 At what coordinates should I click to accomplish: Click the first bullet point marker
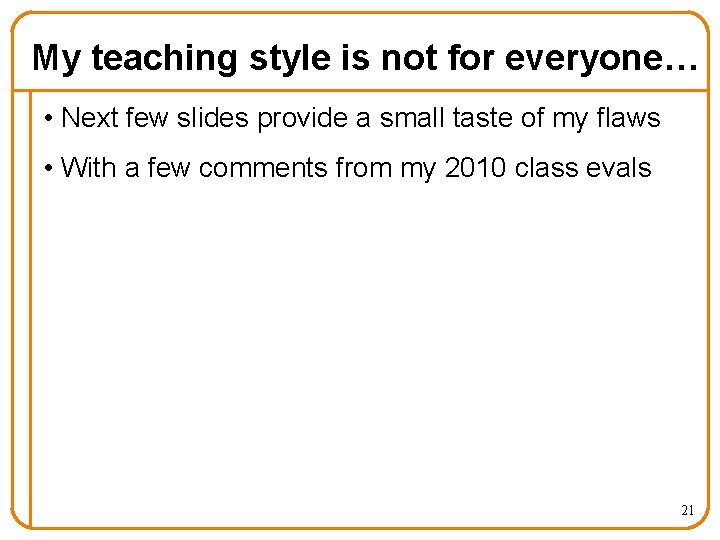tap(49, 119)
